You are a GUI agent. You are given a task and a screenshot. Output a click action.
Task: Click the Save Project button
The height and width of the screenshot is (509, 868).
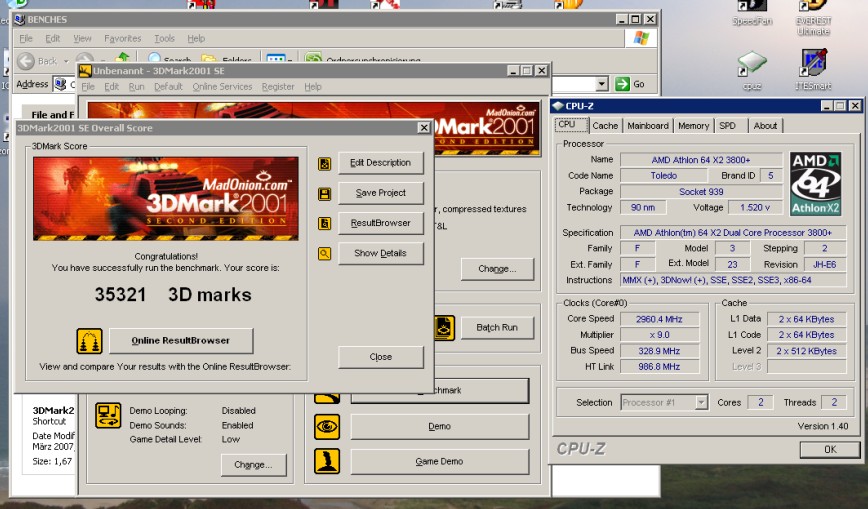point(381,193)
